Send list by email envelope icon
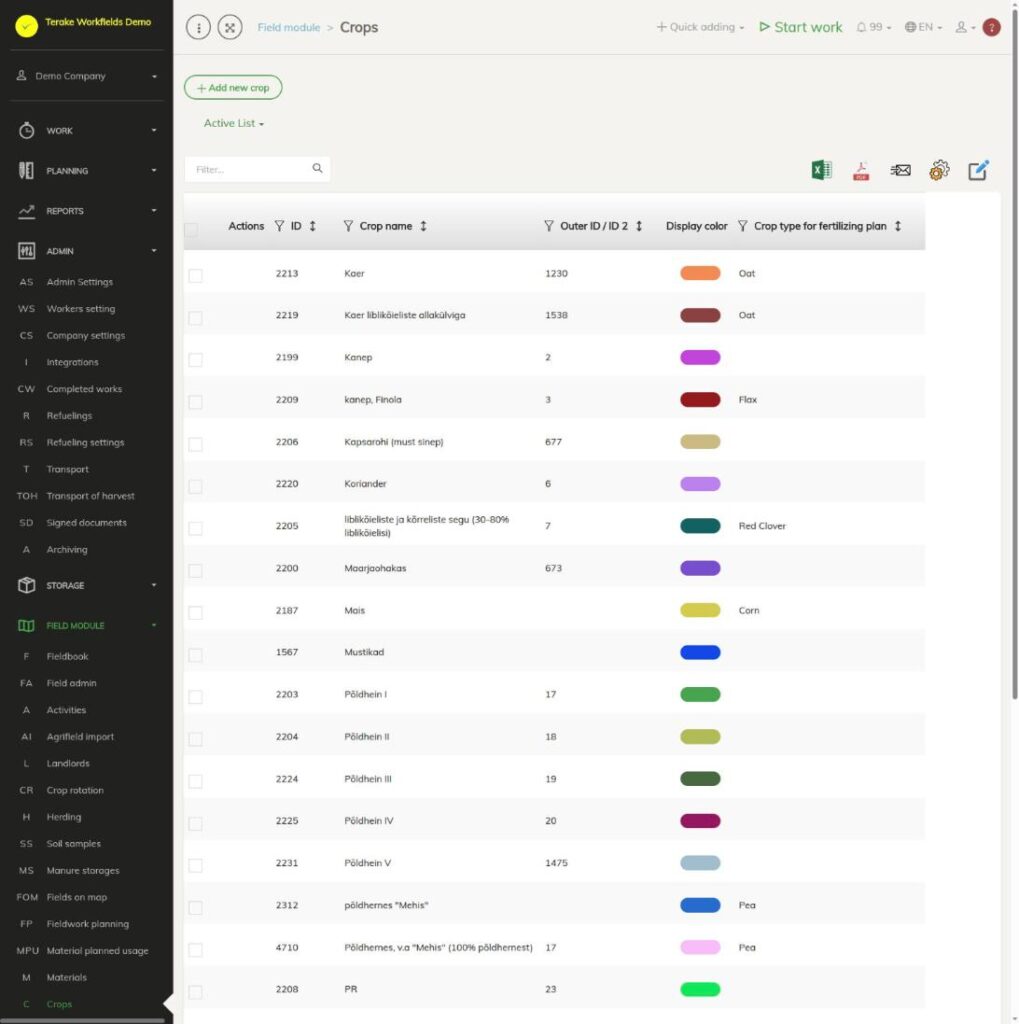 coord(900,170)
